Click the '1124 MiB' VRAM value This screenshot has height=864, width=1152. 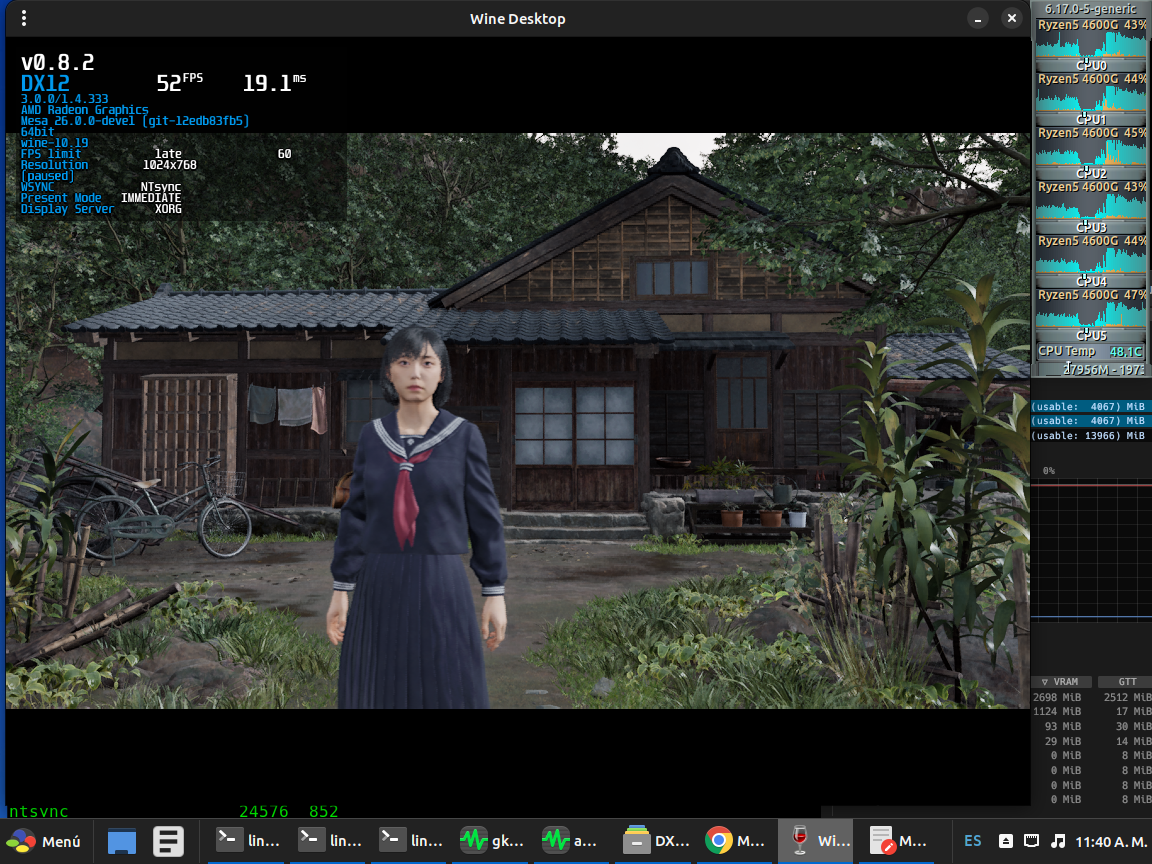click(x=1056, y=711)
